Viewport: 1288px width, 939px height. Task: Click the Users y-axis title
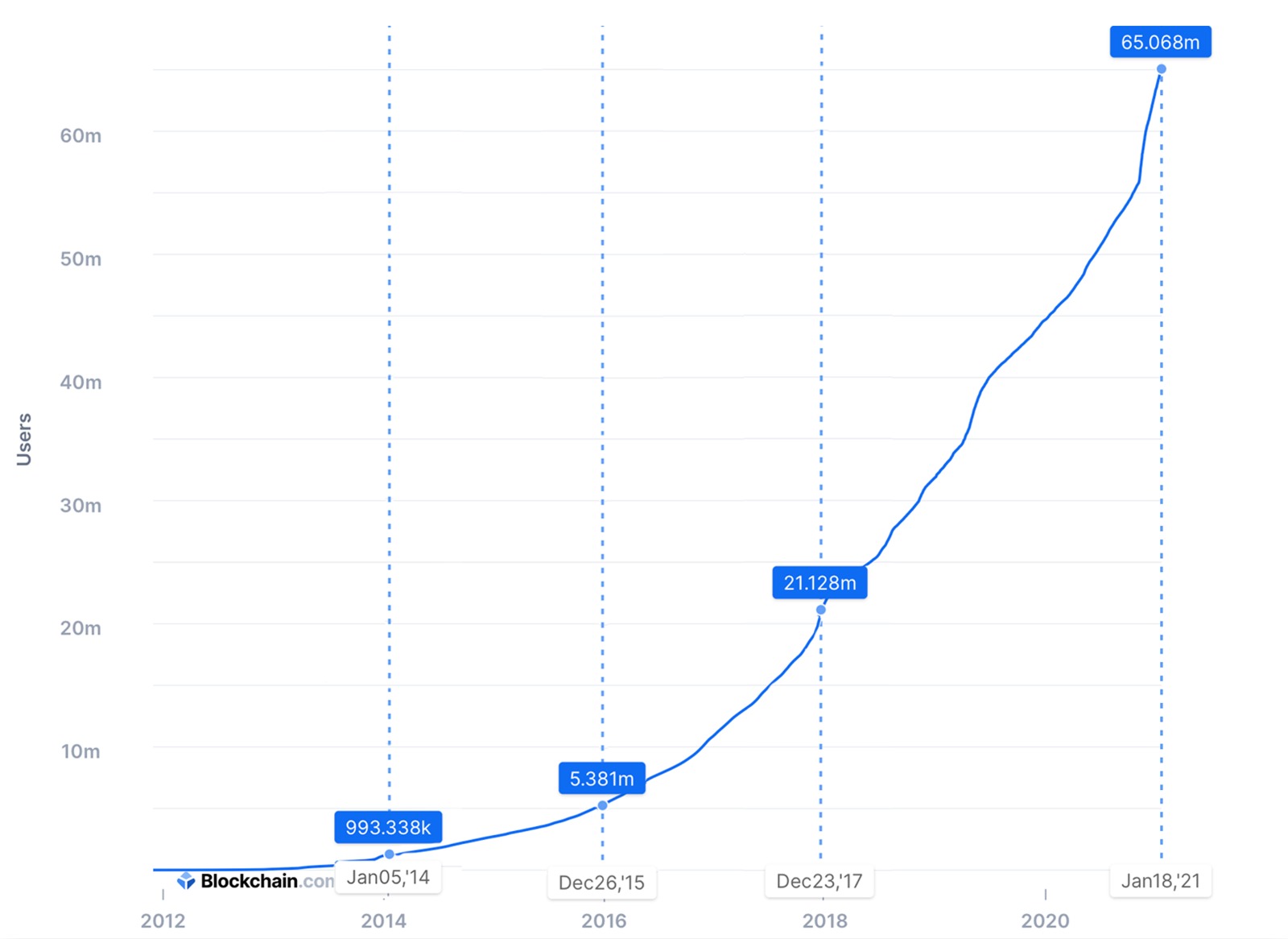24,440
